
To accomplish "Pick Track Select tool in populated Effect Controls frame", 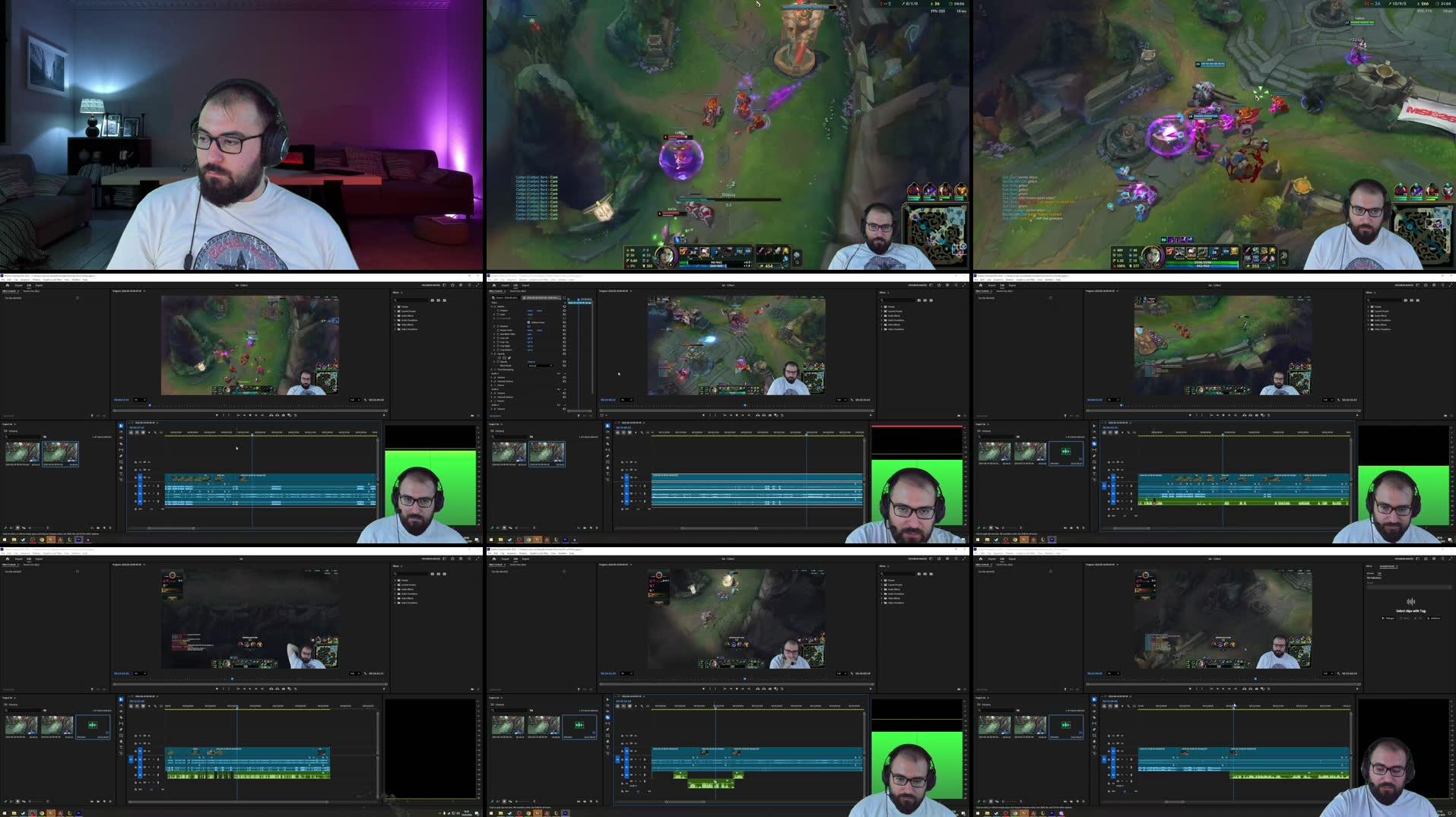I will pos(607,432).
